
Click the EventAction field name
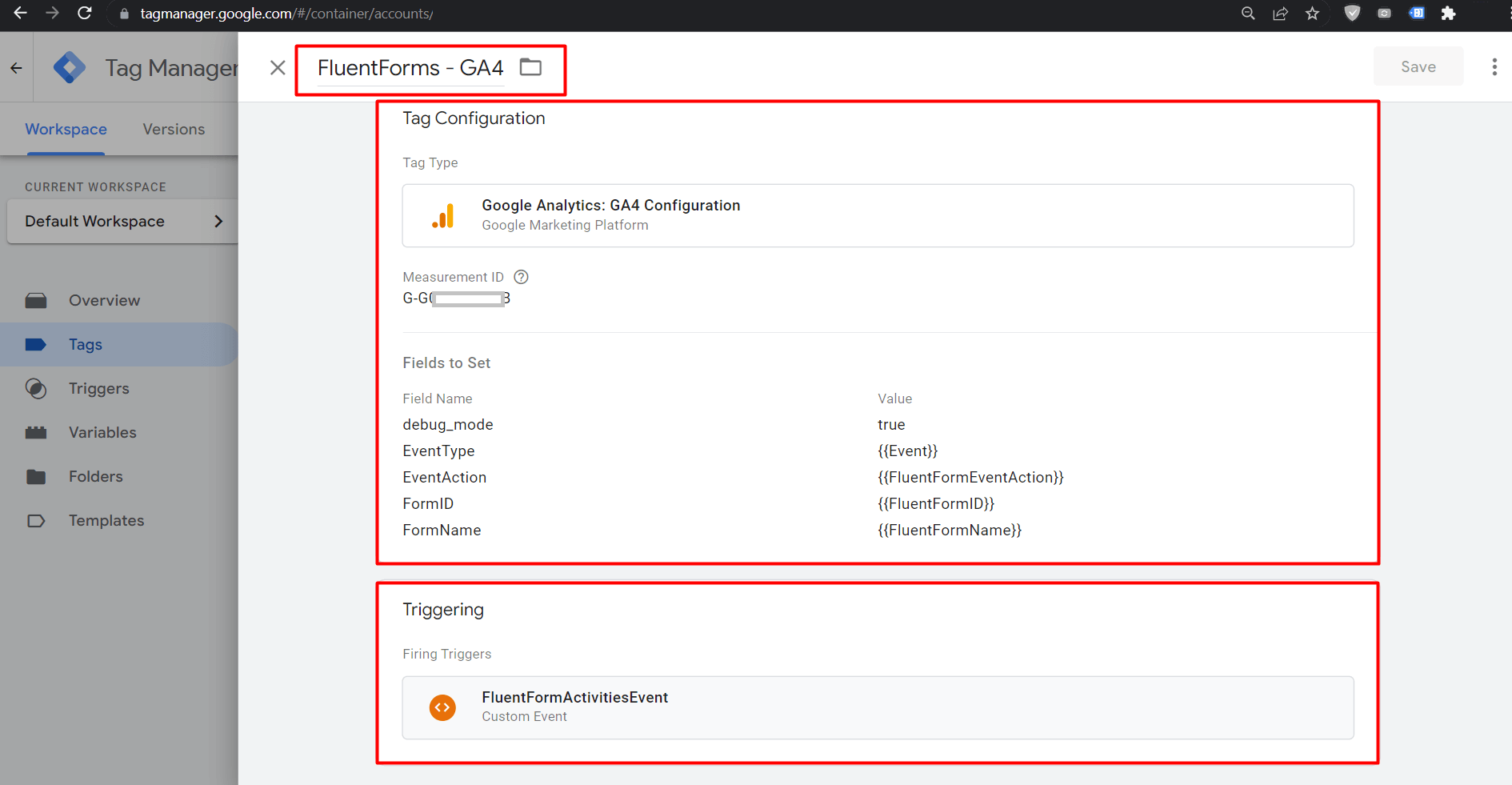click(x=444, y=478)
